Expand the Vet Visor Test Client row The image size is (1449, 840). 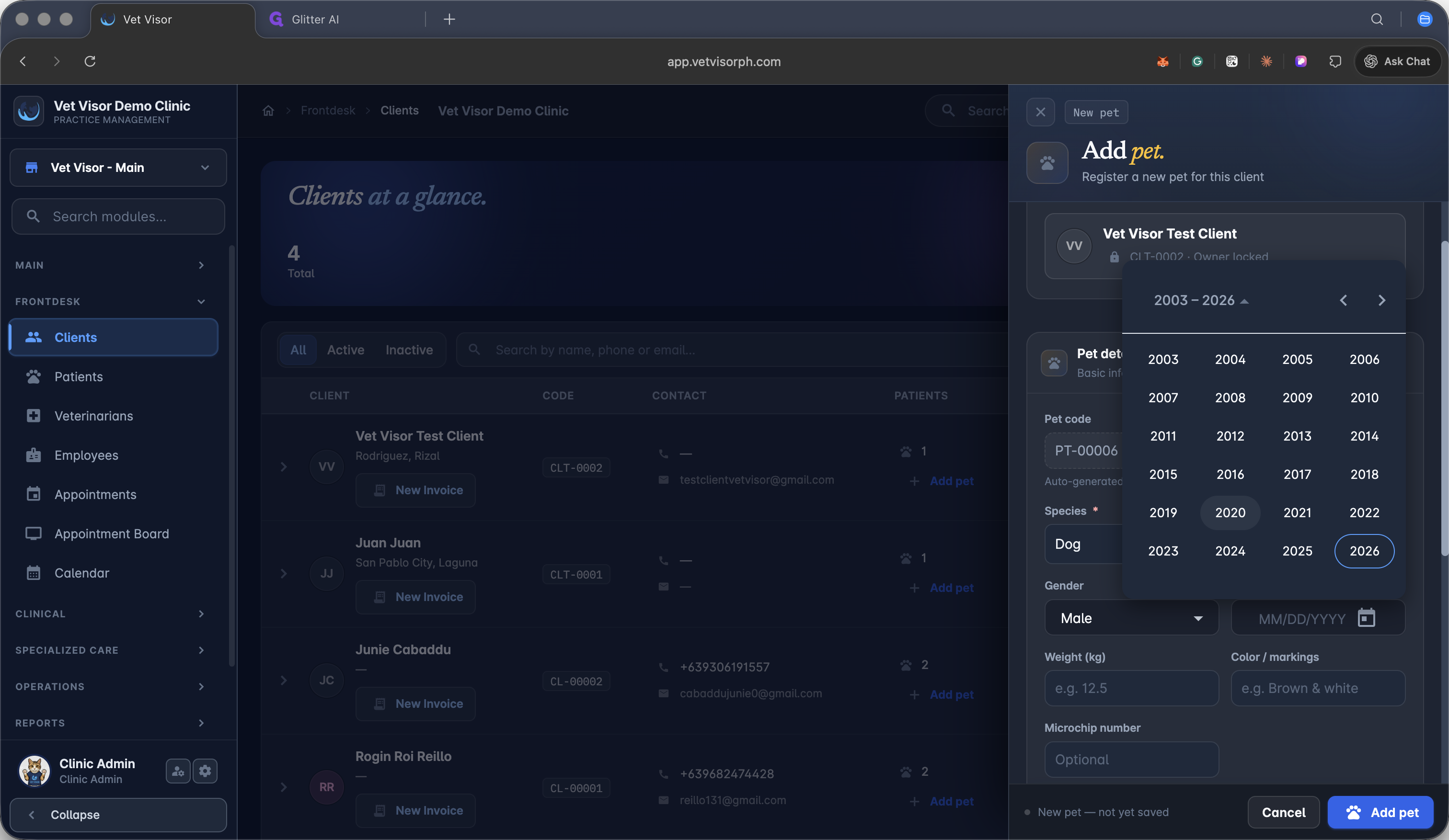[x=284, y=467]
